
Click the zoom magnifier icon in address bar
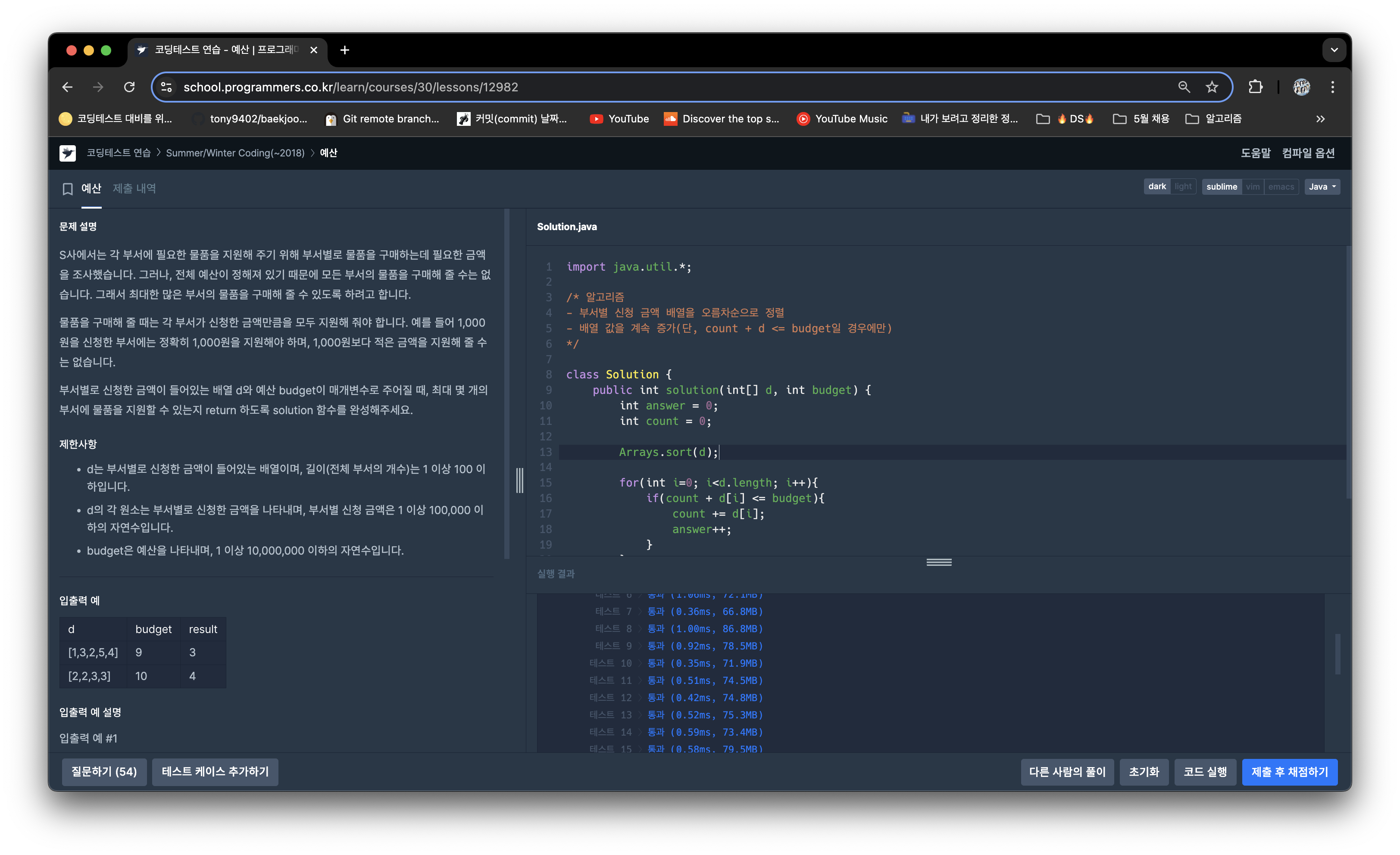tap(1184, 87)
